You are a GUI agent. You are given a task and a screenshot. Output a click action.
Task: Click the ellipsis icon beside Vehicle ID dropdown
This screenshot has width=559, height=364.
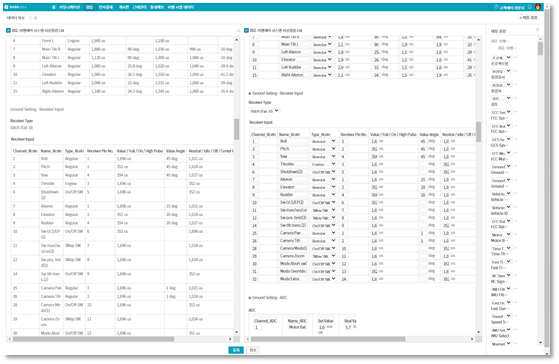[x=516, y=207]
